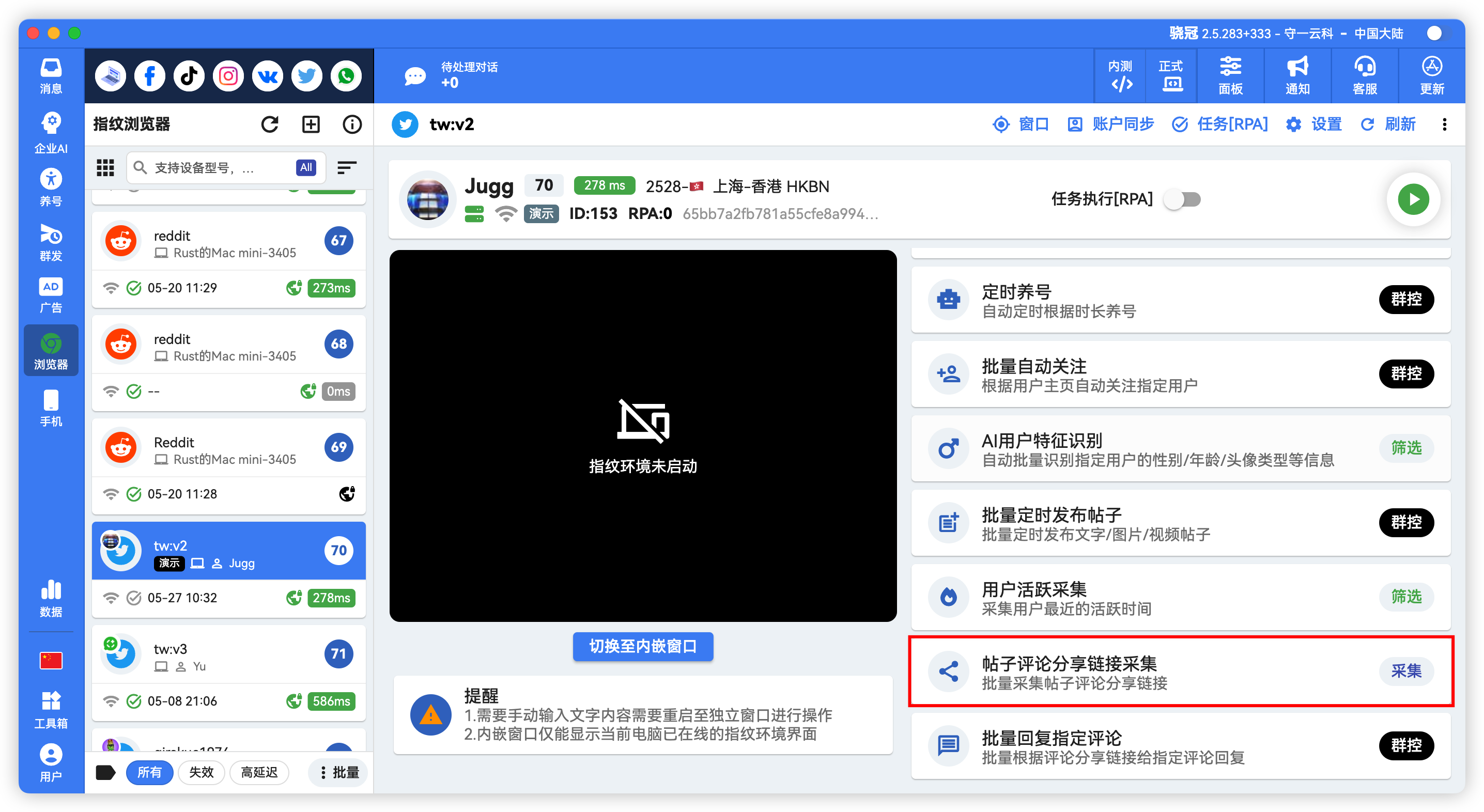Switch to grid view of browsers

(x=105, y=167)
